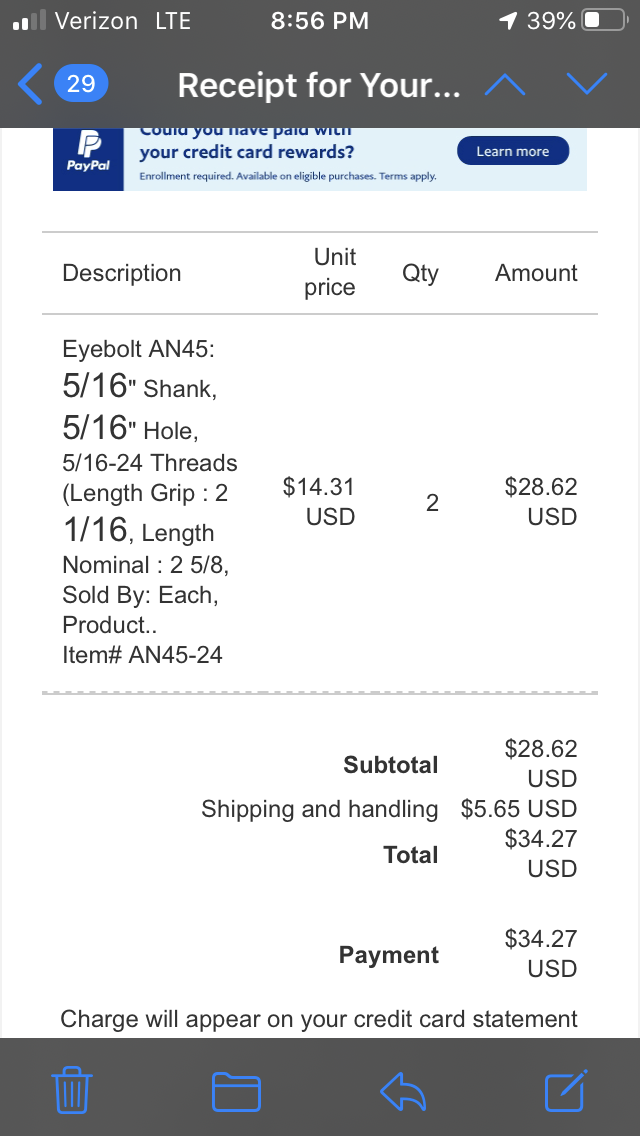640x1136 pixels.
Task: Tap the compose new message icon
Action: [565, 1090]
